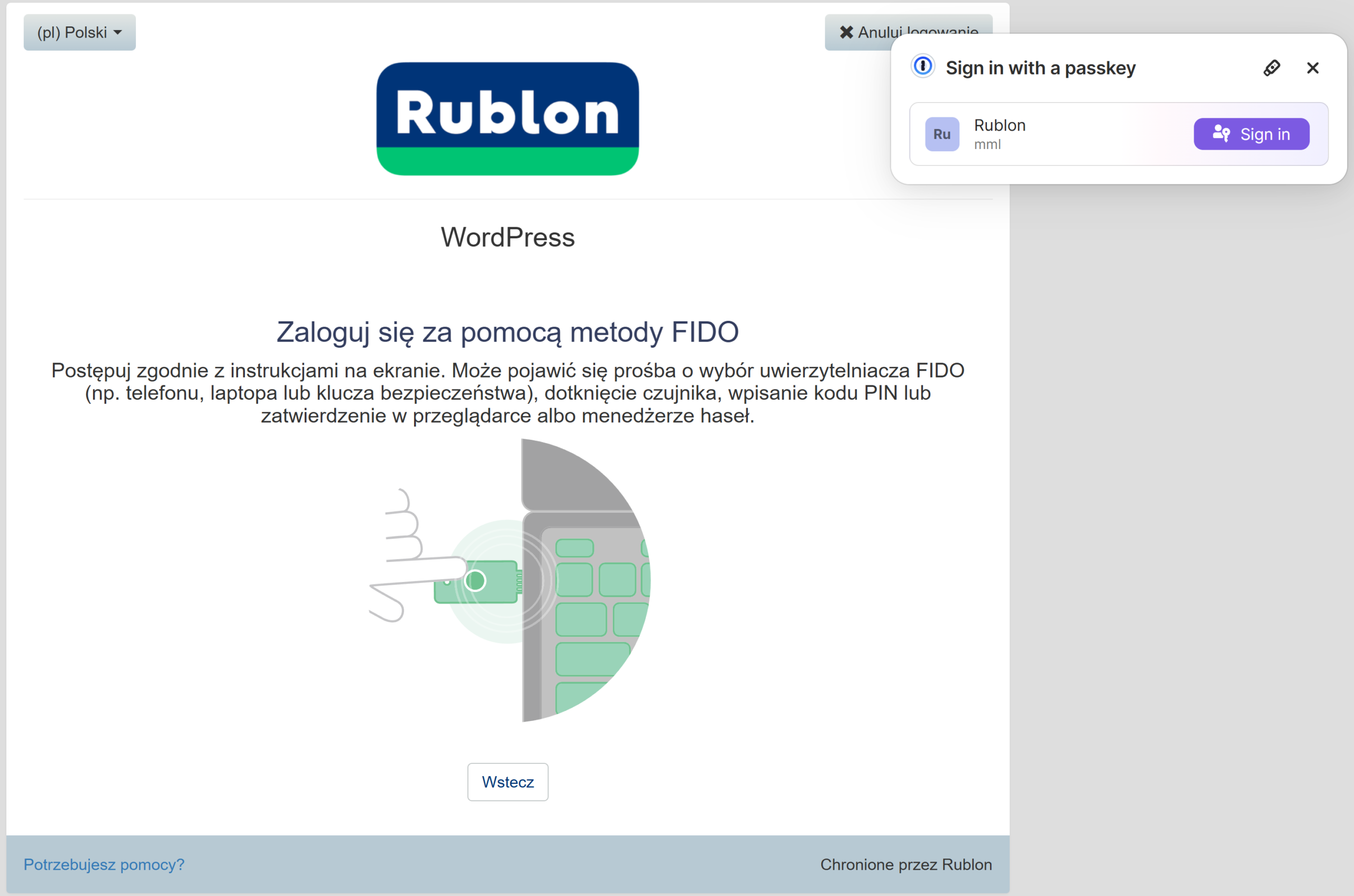
Task: Click the Postępuj zgodnie z instrukcjami paragraph
Action: (x=507, y=393)
